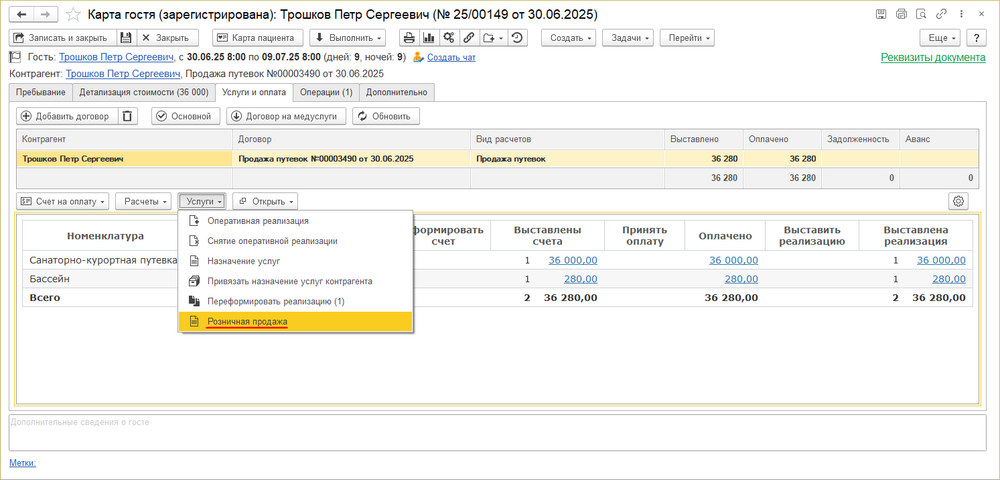
Task: Click the history clock icon
Action: 517,38
